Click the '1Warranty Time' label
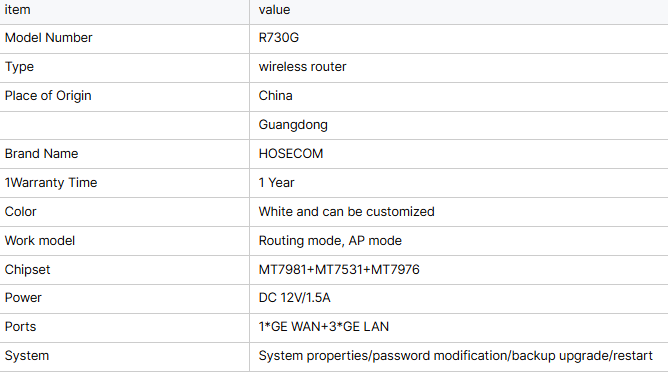This screenshot has width=668, height=373. pyautogui.click(x=51, y=183)
